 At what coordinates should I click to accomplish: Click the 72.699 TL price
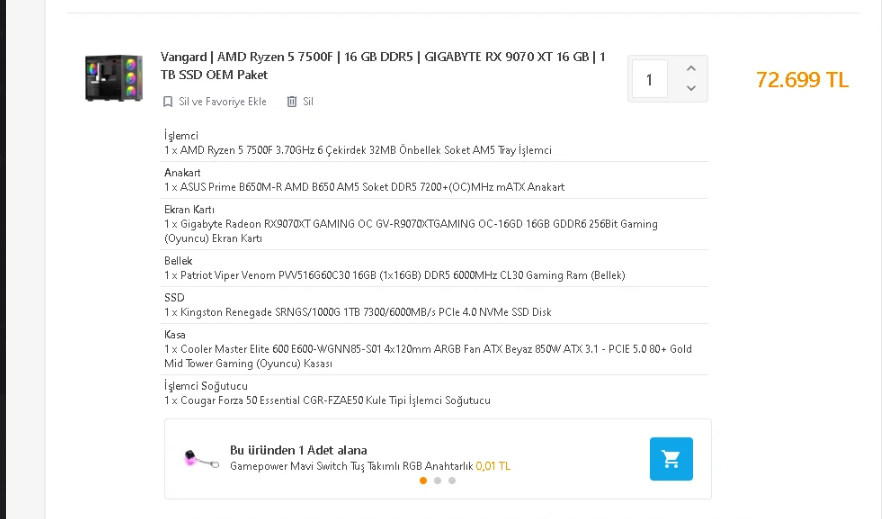point(802,80)
